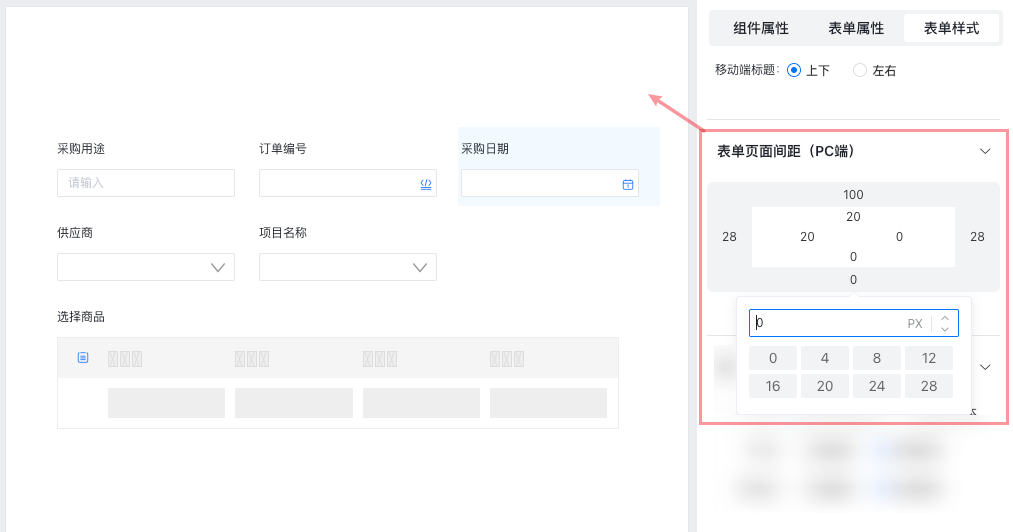Open the 项目名称 dropdown
The image size is (1013, 532).
tap(347, 267)
